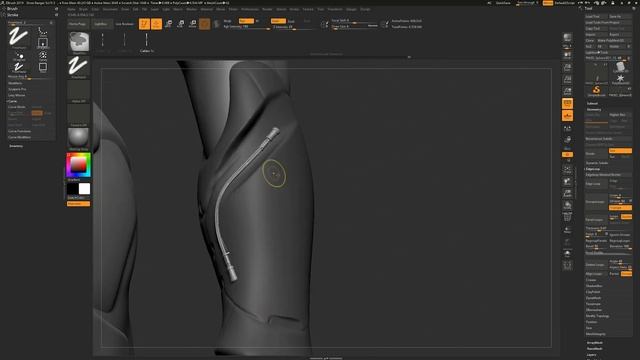
Task: Activate the Scale transform icon on top shelf
Action: tap(180, 24)
